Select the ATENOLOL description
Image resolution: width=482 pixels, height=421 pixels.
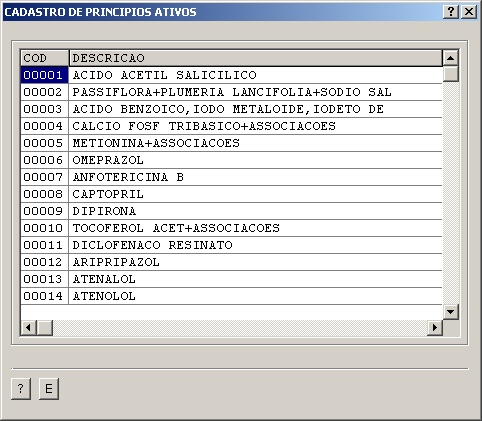coord(256,296)
